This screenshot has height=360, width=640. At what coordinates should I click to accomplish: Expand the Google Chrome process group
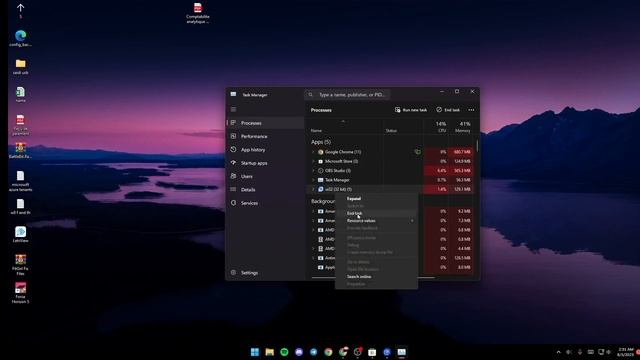coord(313,152)
